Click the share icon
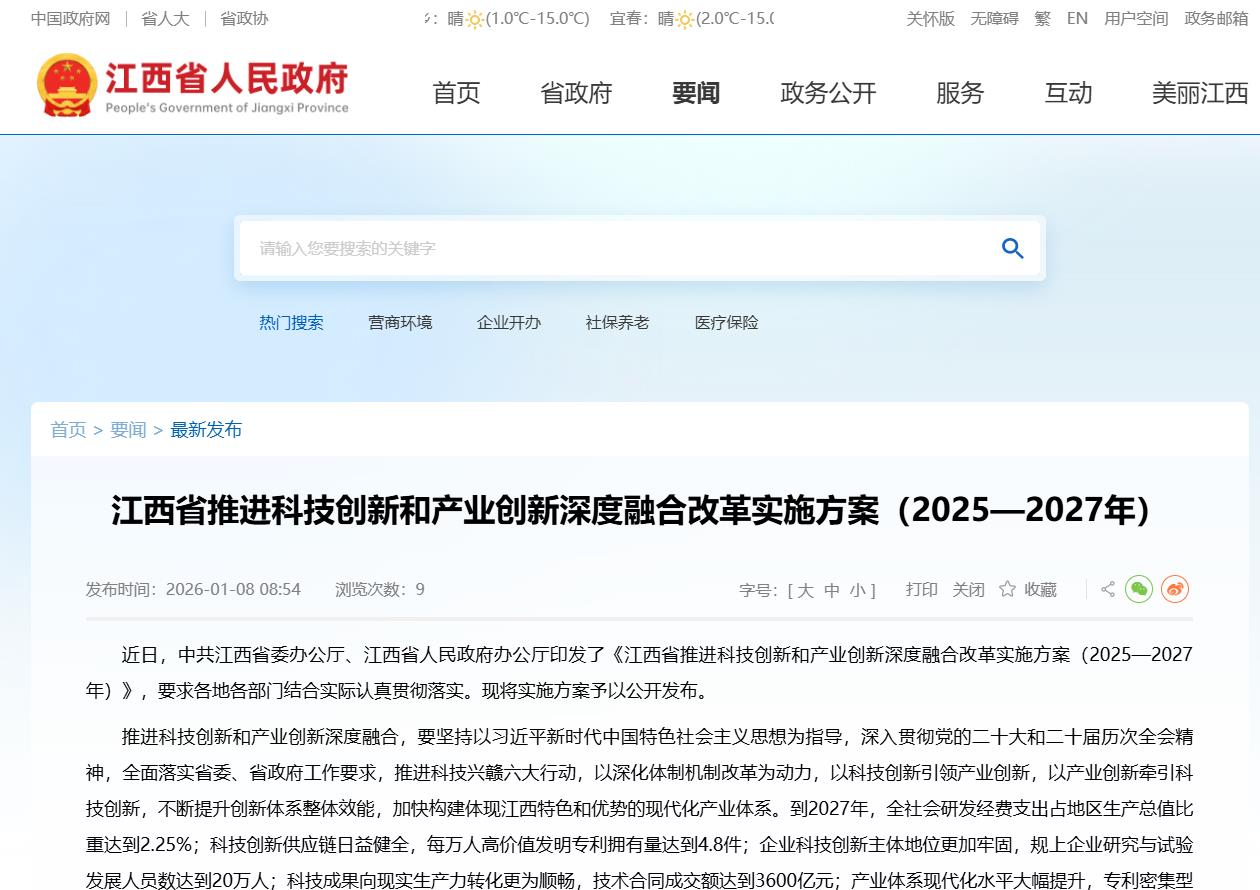Screen dimensions: 1260x890 tap(1108, 589)
